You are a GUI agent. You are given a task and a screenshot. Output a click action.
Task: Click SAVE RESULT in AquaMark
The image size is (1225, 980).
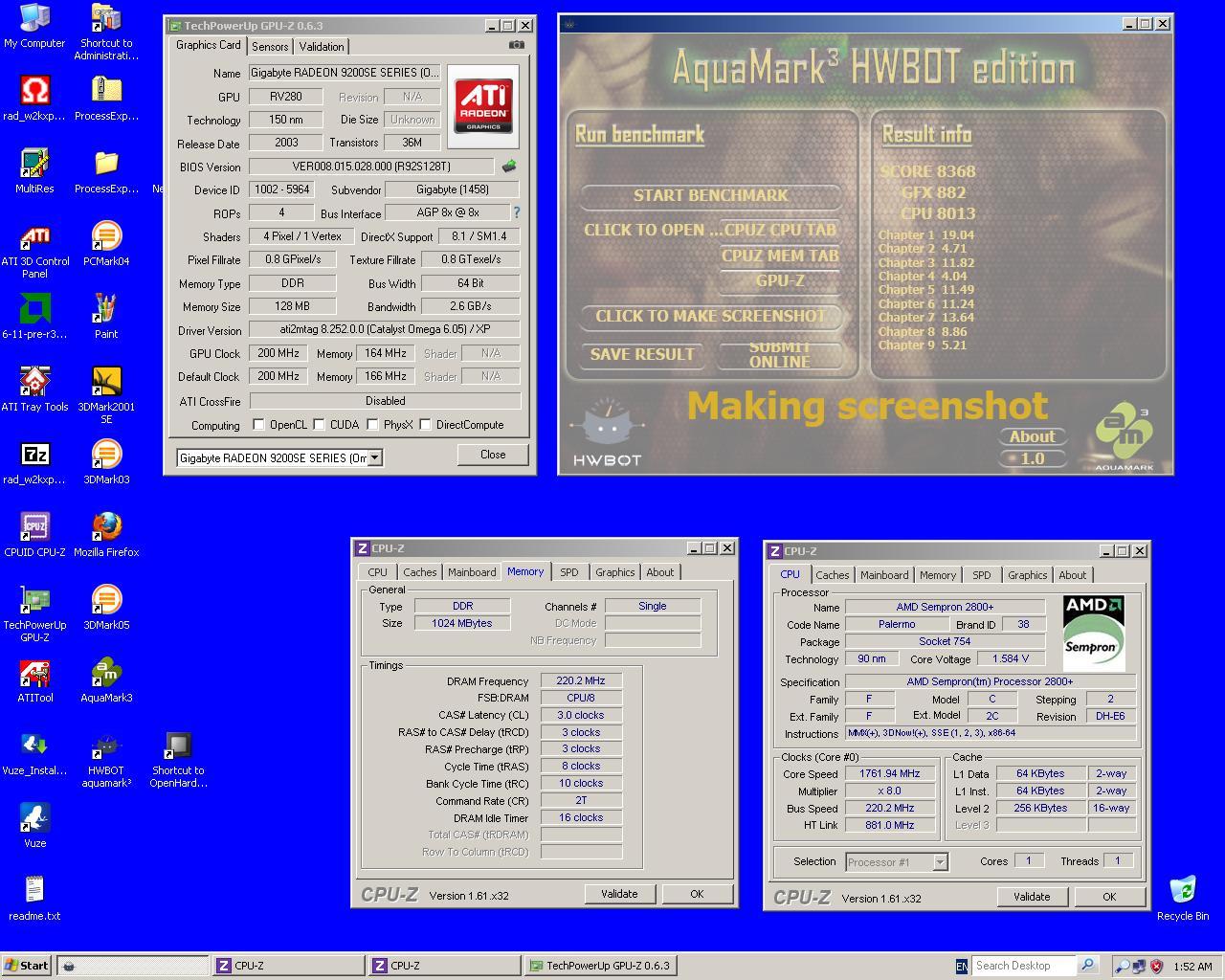coord(642,354)
